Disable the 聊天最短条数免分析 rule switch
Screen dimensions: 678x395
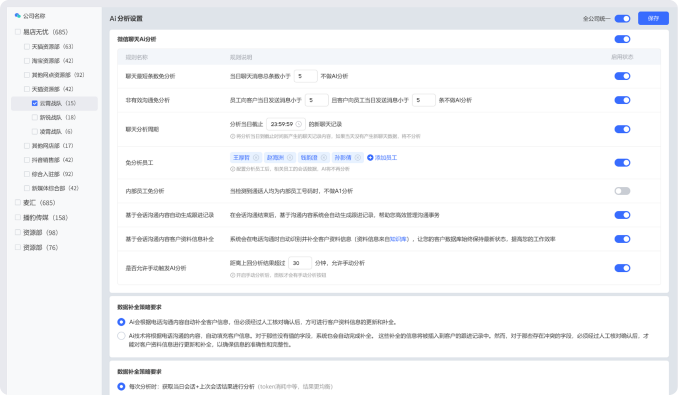pyautogui.click(x=622, y=76)
